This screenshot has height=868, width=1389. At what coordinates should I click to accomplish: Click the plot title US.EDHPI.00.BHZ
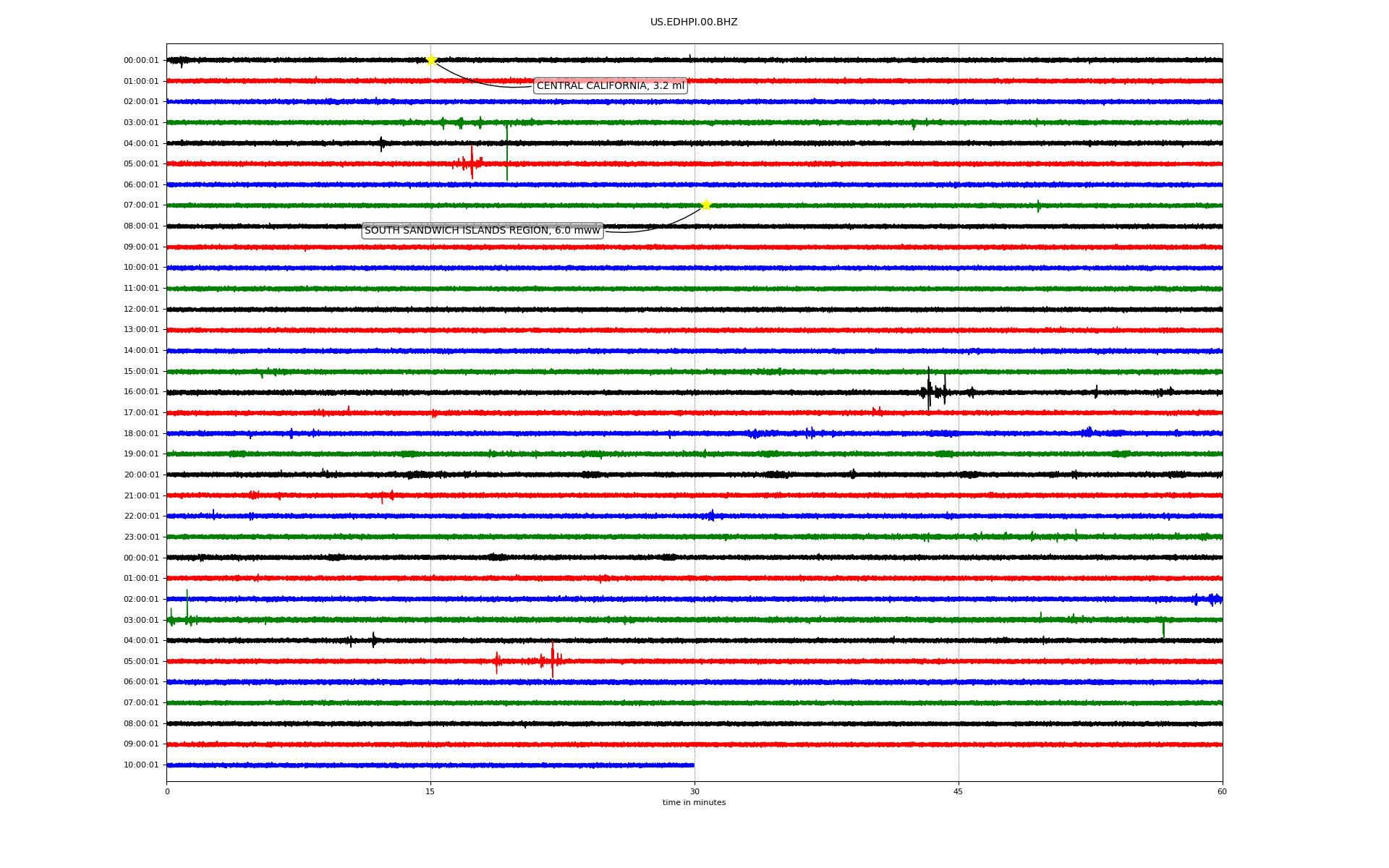tap(694, 22)
